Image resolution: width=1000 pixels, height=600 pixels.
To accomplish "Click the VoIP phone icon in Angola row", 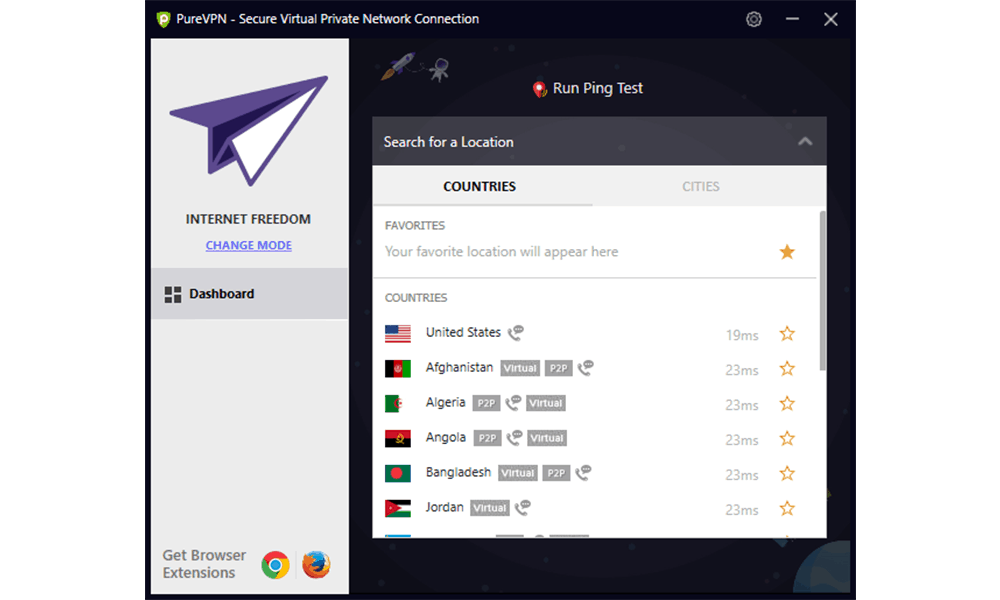I will point(515,438).
